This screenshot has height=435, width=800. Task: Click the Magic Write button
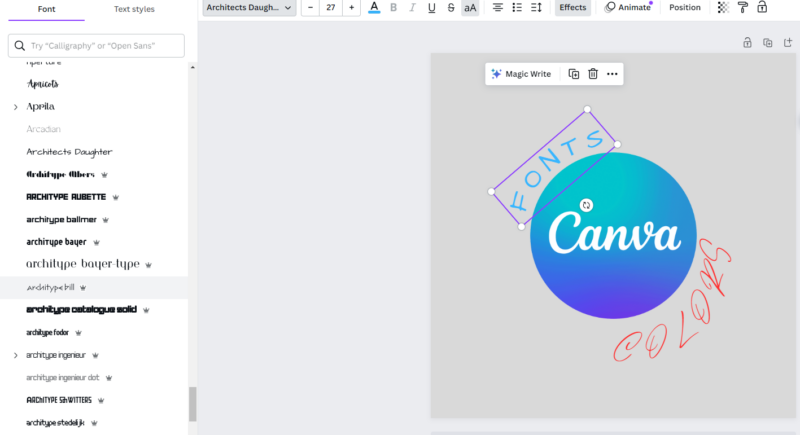521,74
